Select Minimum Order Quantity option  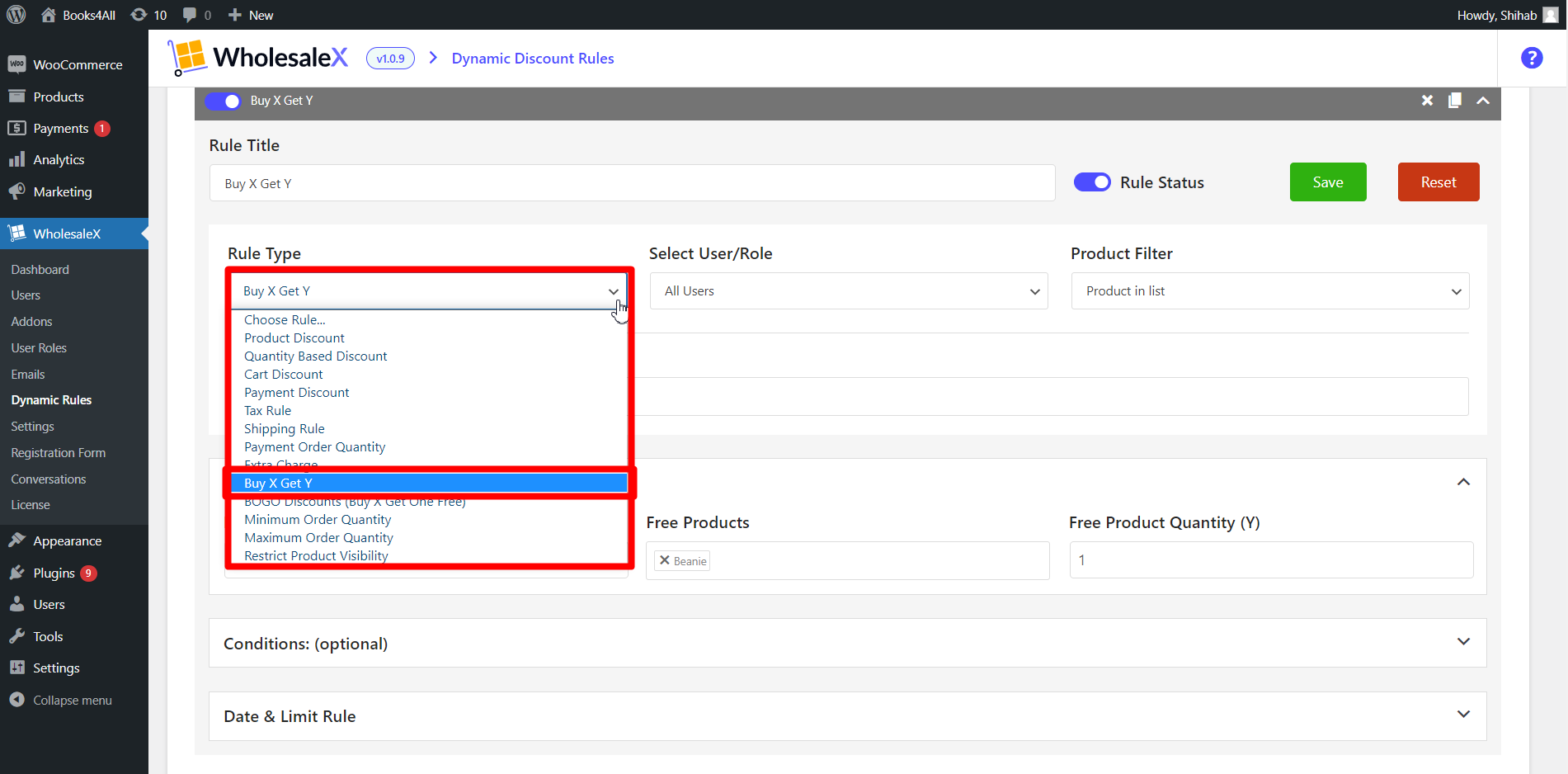318,519
